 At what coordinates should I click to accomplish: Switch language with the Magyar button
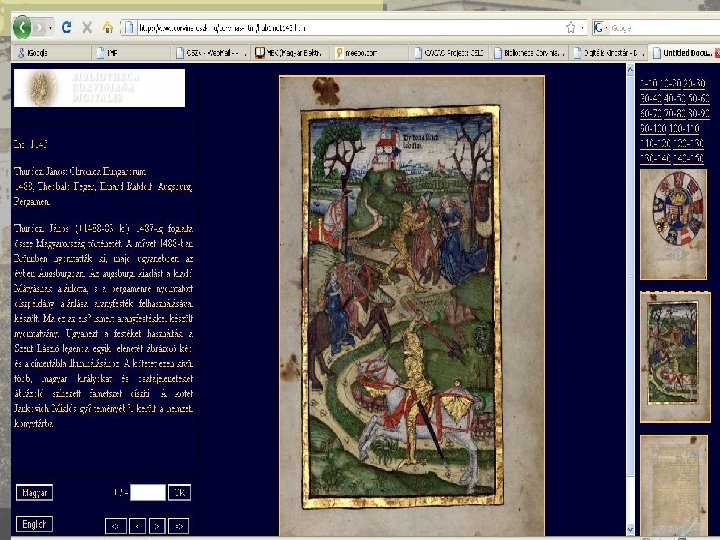(x=34, y=493)
